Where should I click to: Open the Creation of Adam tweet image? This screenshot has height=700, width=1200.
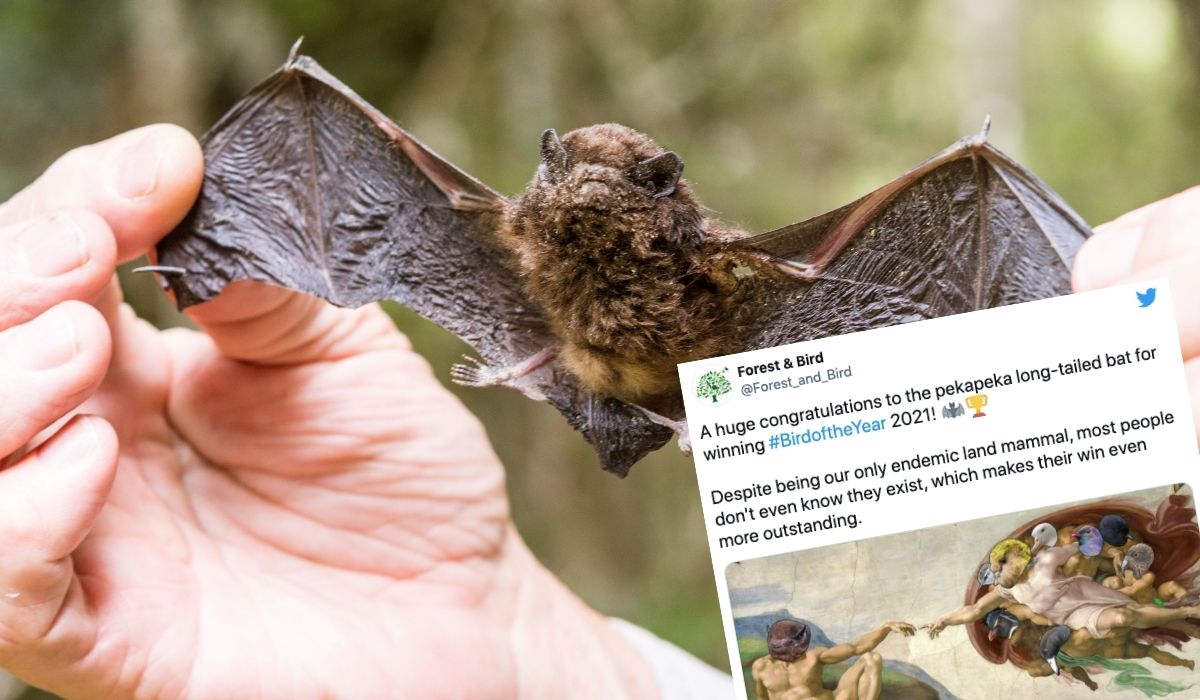[965, 598]
